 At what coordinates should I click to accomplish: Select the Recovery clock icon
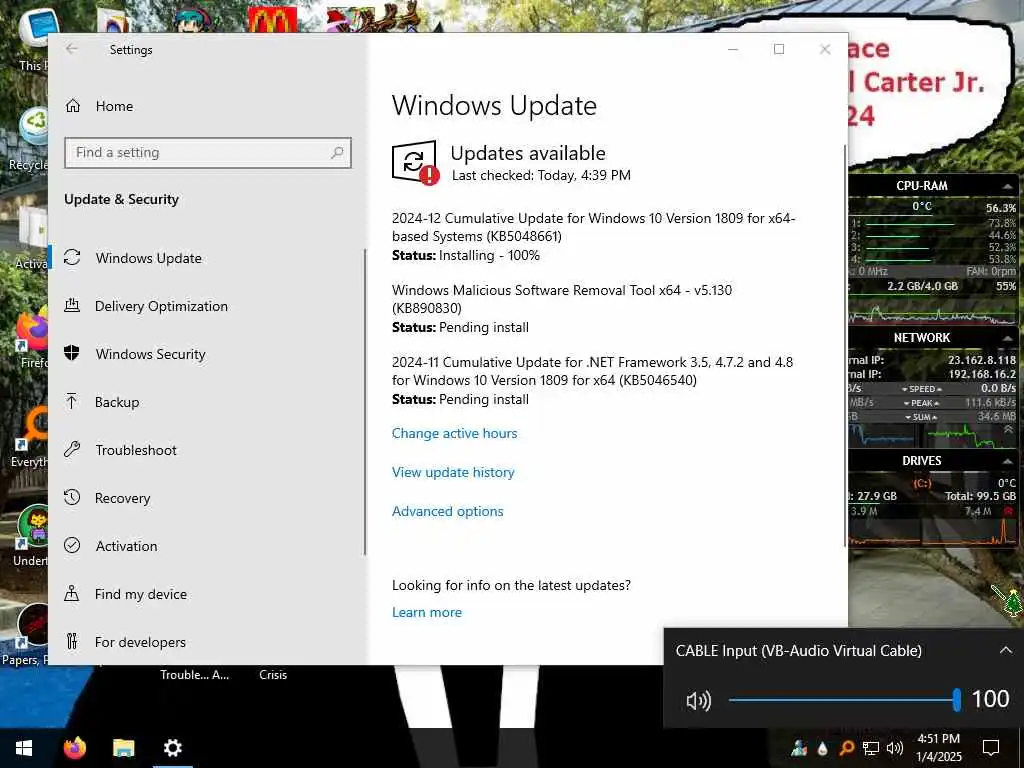pyautogui.click(x=72, y=497)
